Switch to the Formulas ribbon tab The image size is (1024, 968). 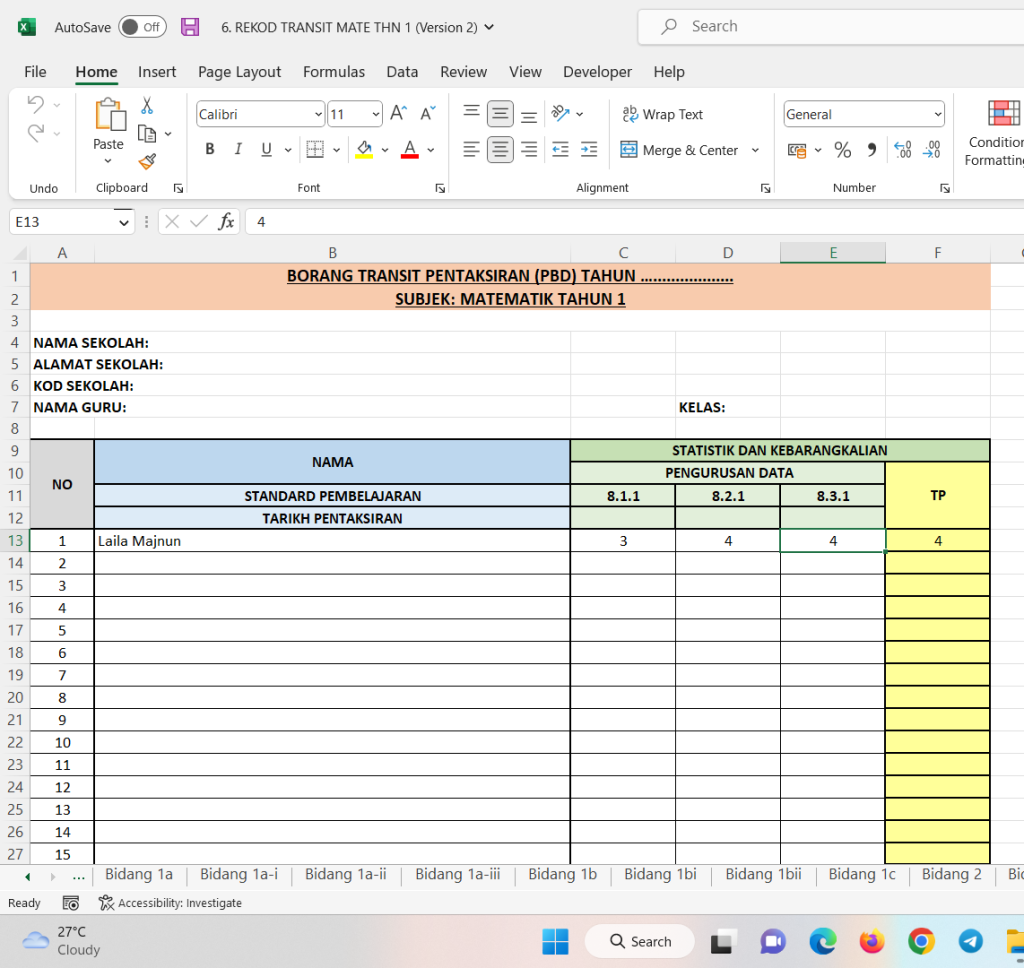click(333, 72)
